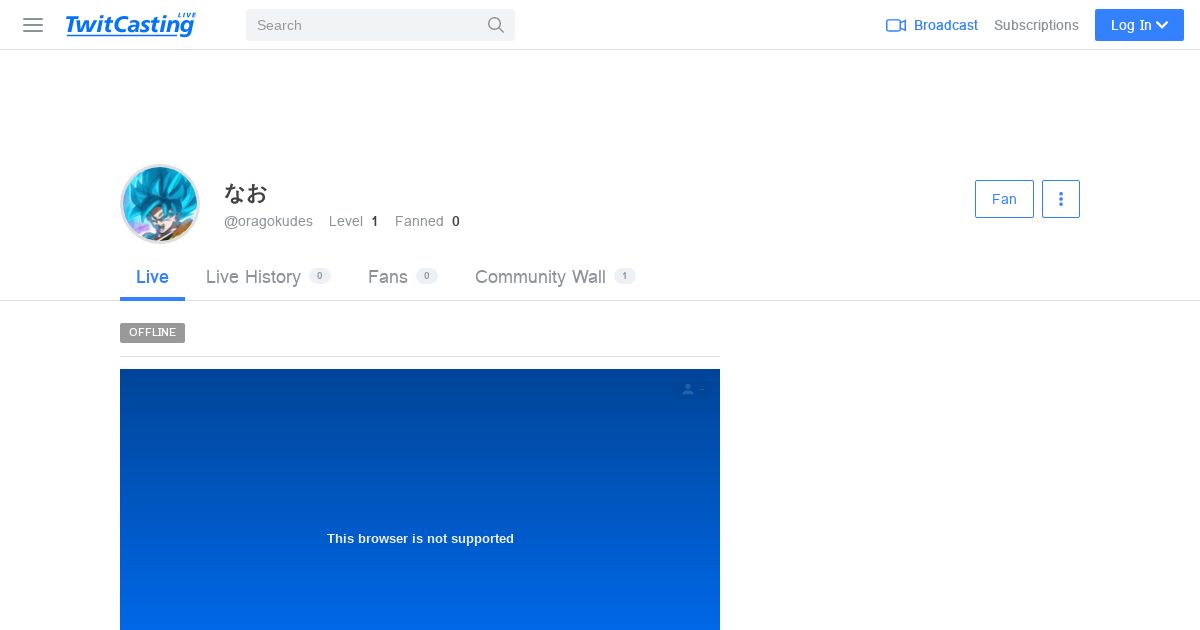Switch to the Live History tab
1200x630 pixels.
268,277
